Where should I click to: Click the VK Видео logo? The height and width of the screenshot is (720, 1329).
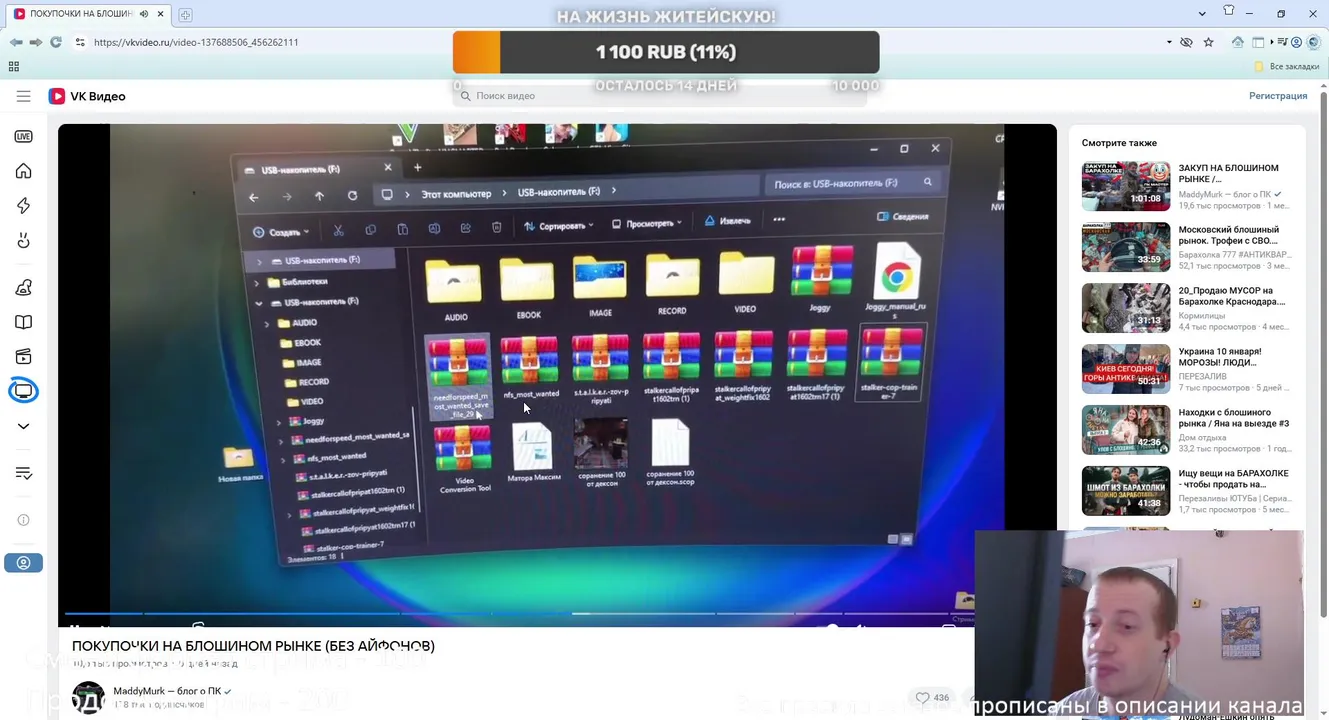tap(87, 96)
